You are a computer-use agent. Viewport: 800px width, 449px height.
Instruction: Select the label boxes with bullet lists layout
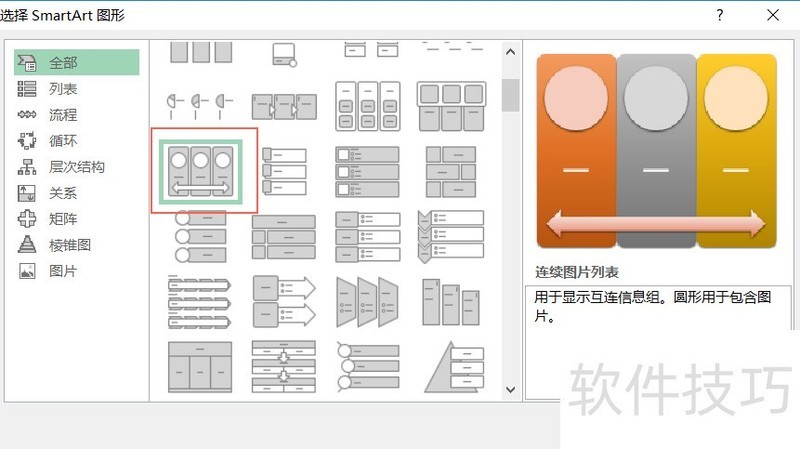click(368, 237)
